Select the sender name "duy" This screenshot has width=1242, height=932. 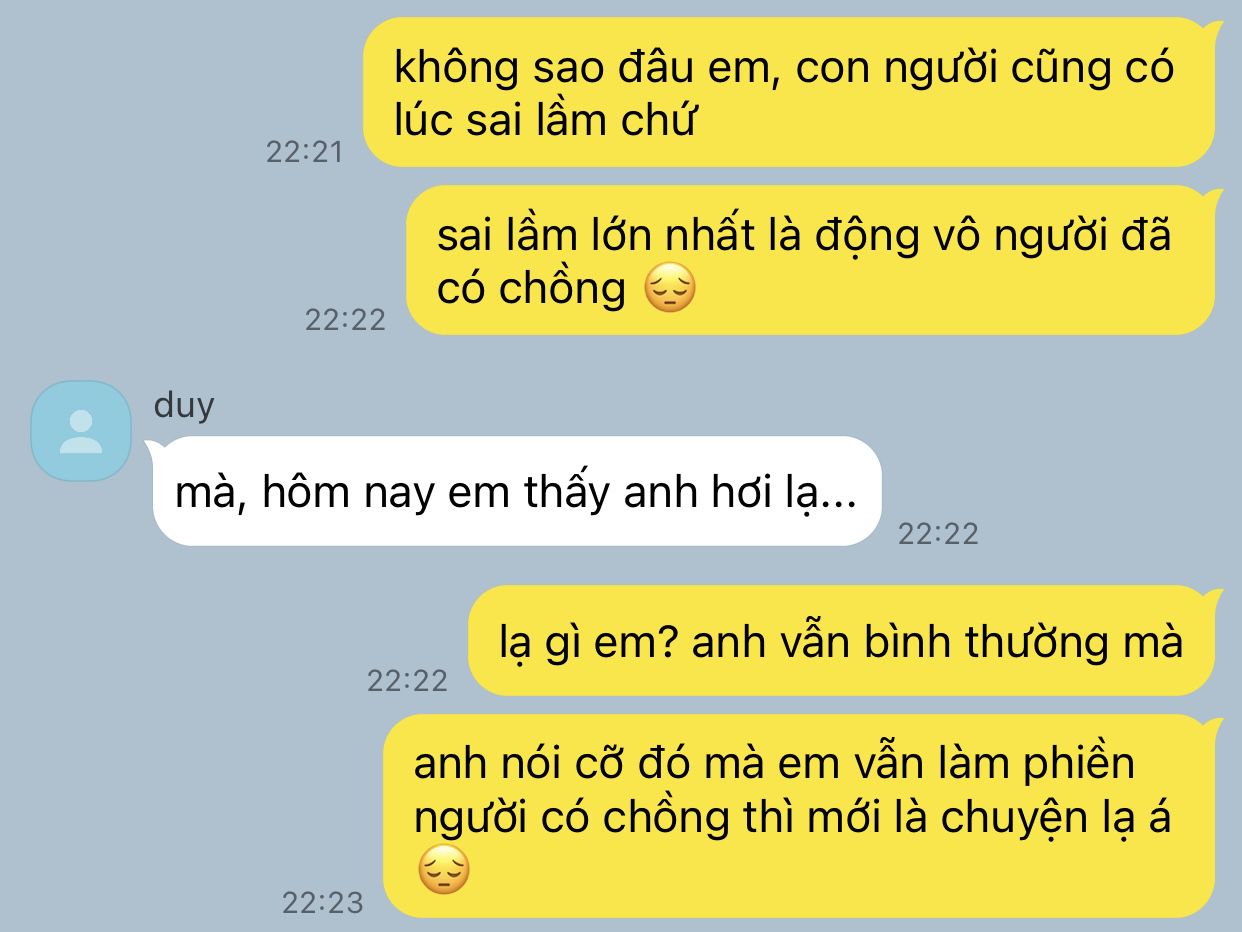184,407
